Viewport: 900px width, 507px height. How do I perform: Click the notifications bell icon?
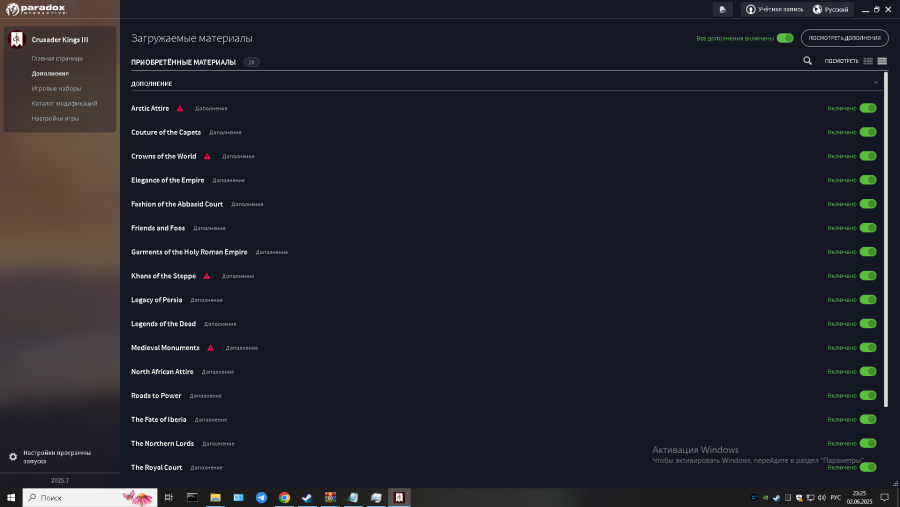[723, 9]
